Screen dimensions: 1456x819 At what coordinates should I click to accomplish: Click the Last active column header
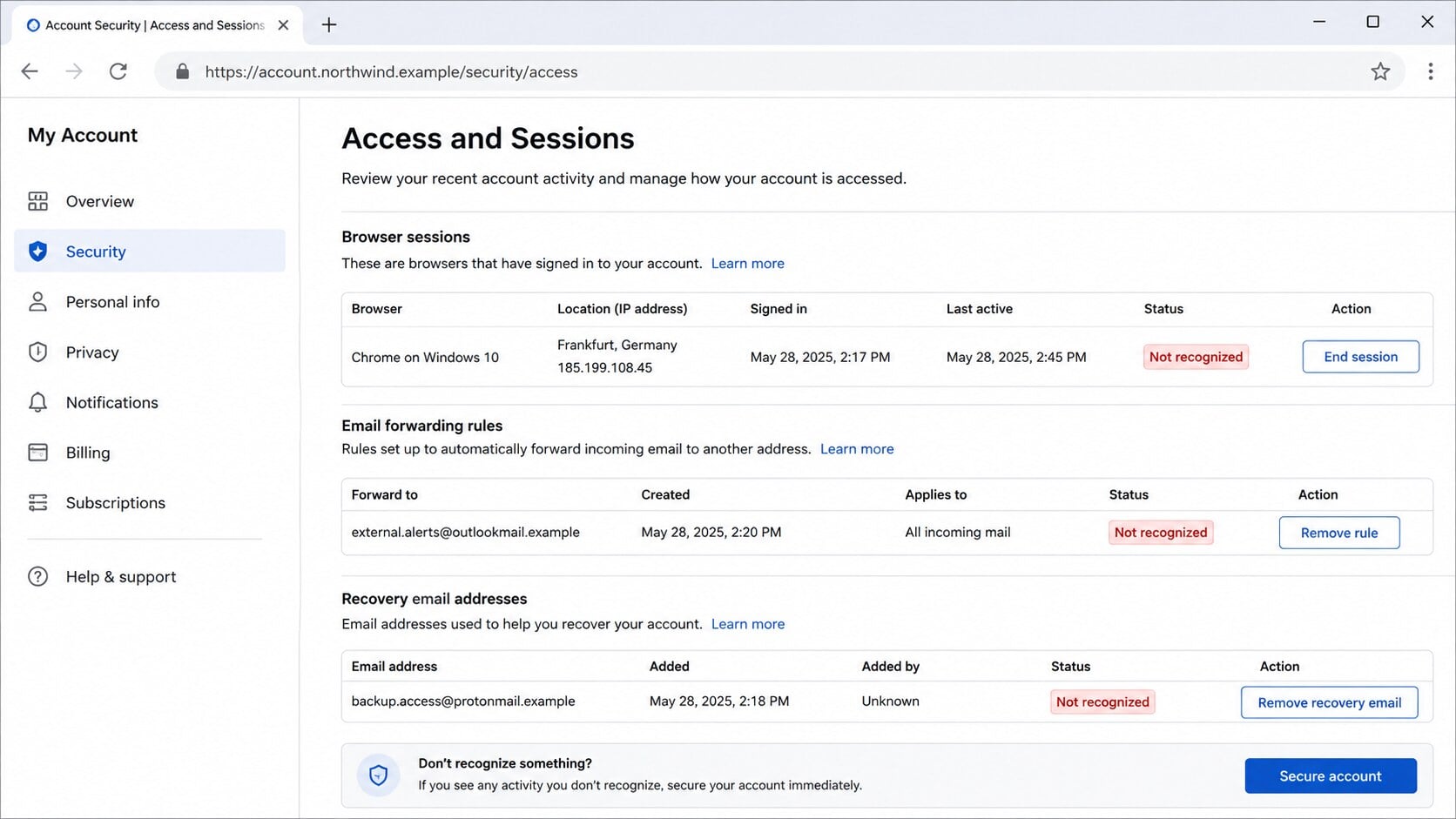980,309
